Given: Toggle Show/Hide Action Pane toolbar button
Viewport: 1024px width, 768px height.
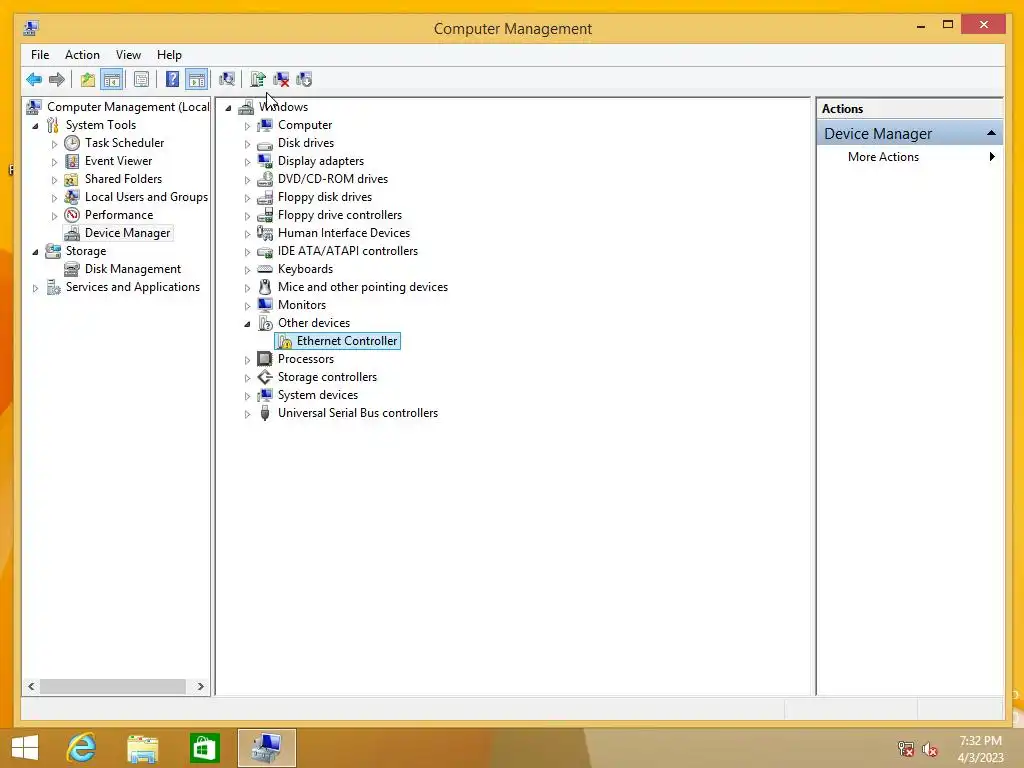Looking at the screenshot, I should point(197,80).
